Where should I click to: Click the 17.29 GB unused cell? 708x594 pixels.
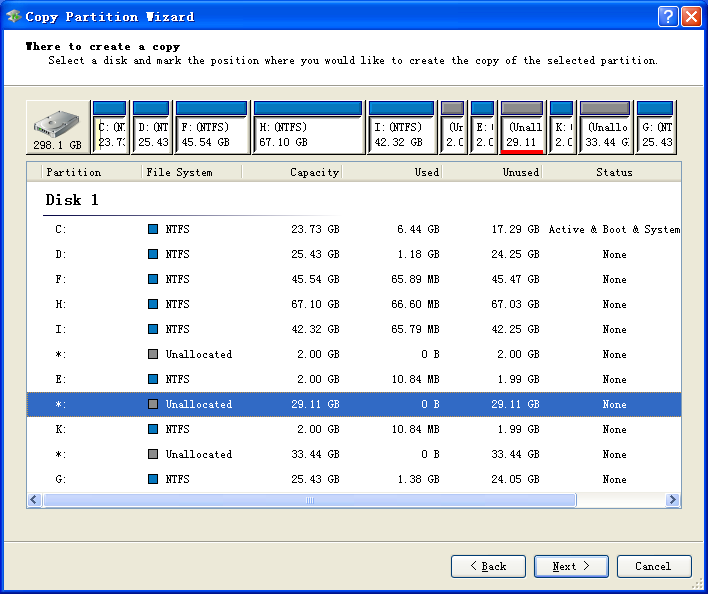tap(515, 229)
